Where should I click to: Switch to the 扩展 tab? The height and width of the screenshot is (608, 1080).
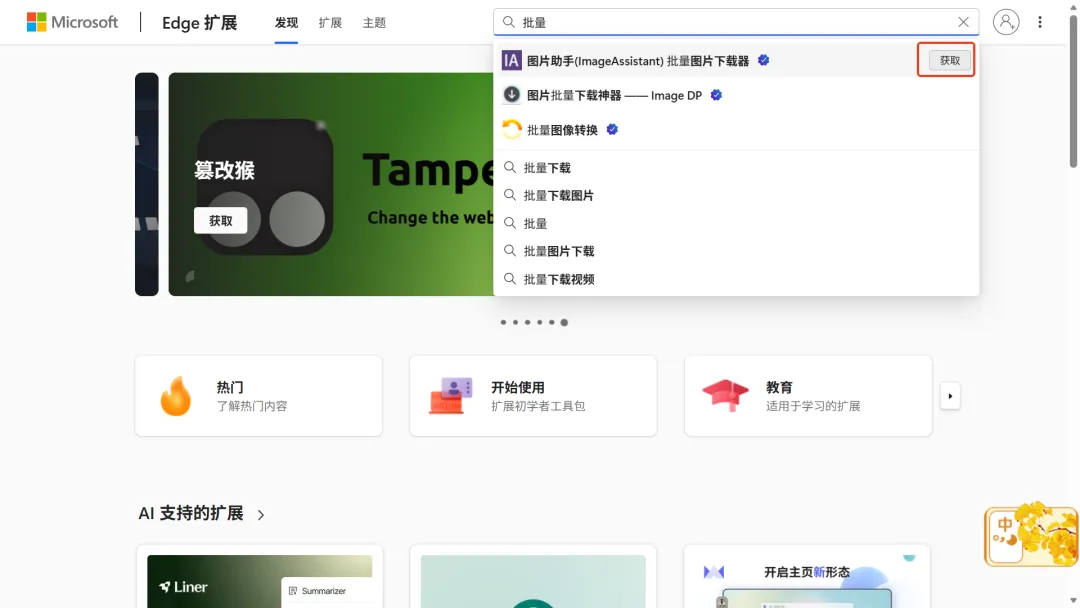(330, 23)
